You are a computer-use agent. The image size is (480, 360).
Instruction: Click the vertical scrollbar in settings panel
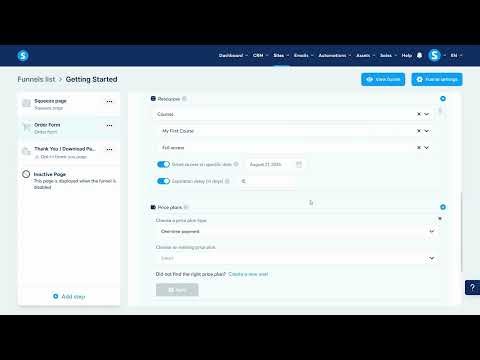click(x=462, y=232)
